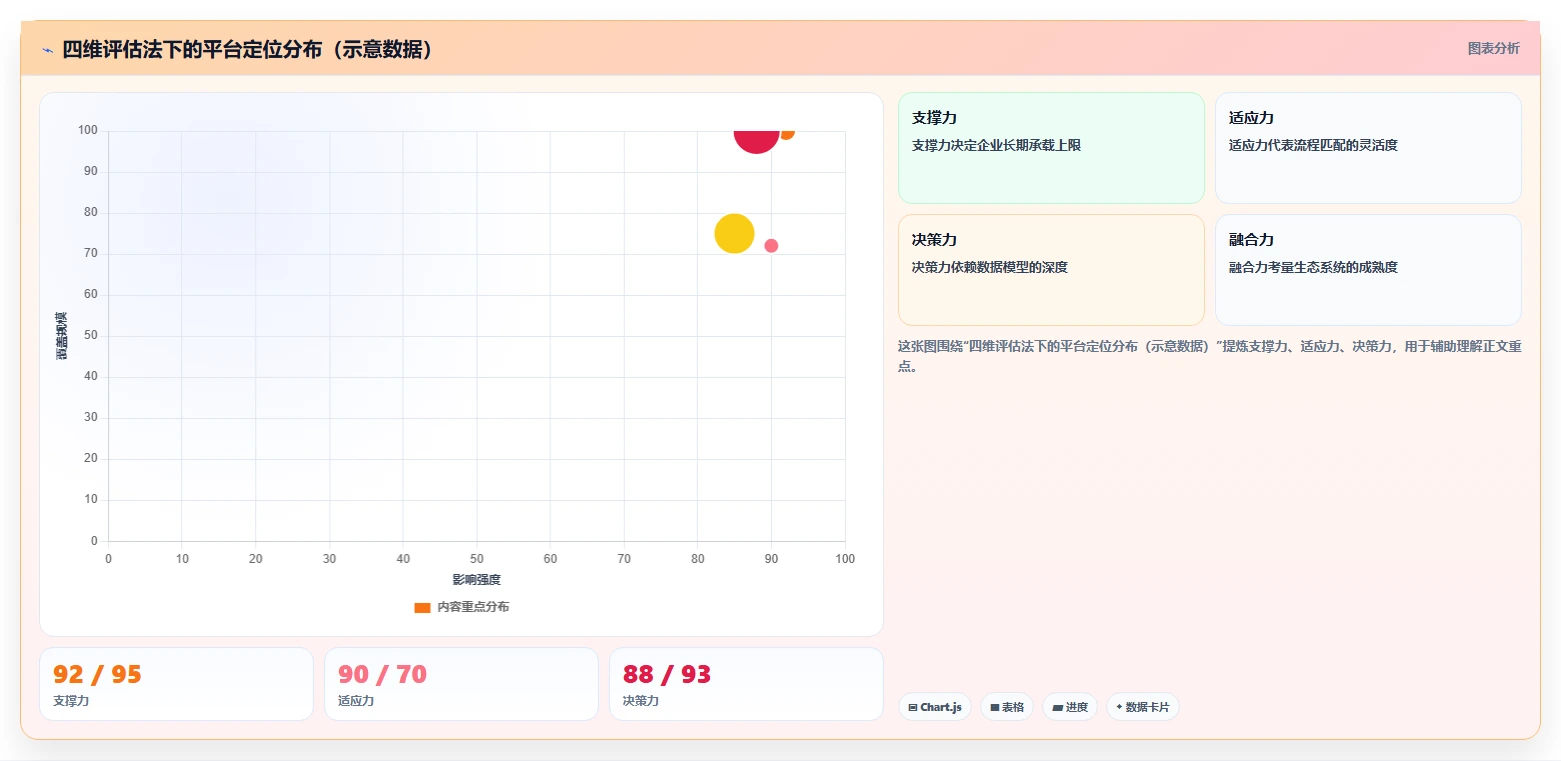Click the x-axis tick label 50
Viewport: 1561px width, 761px height.
477,559
